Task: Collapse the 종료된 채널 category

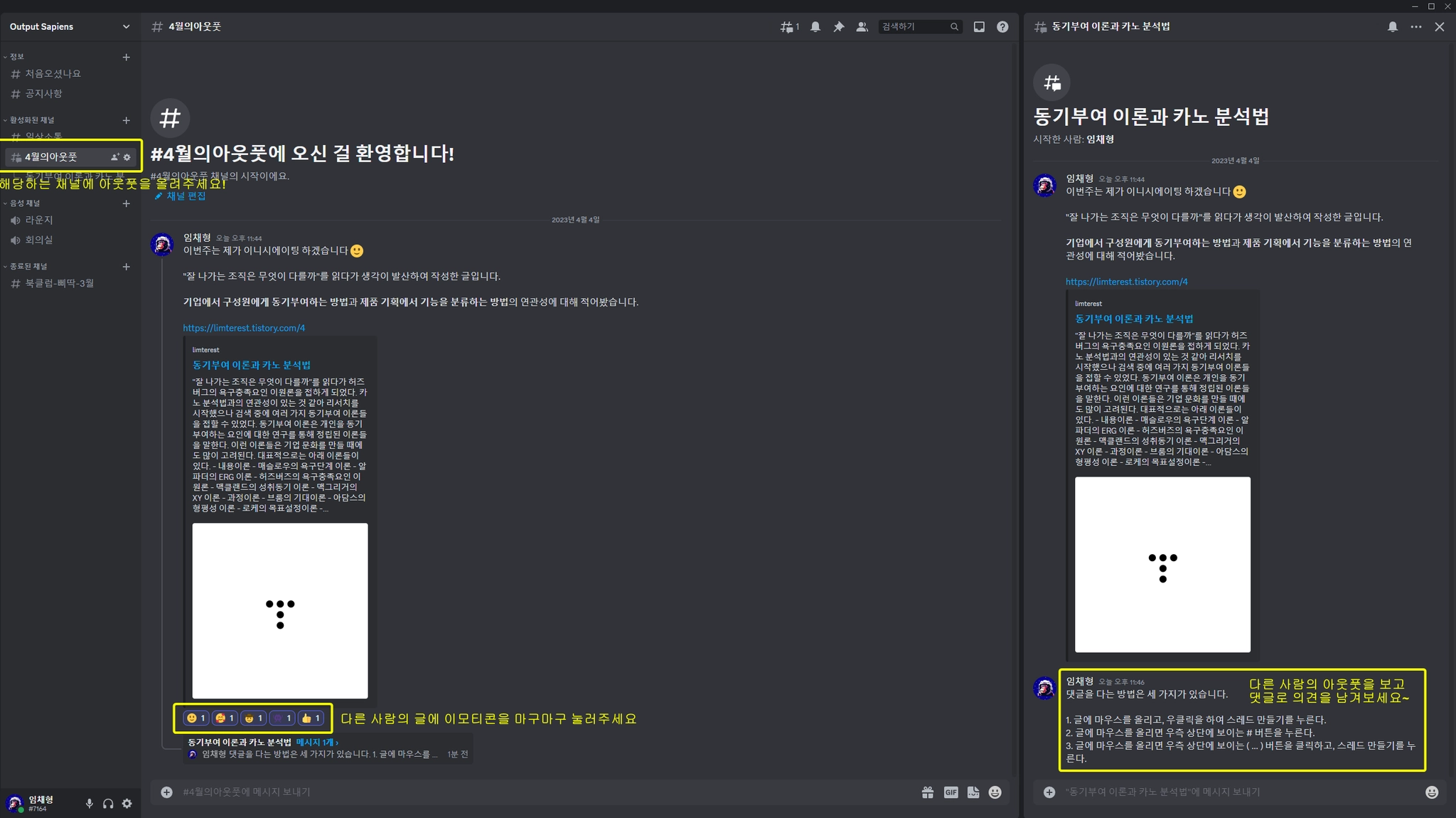Action: (28, 267)
